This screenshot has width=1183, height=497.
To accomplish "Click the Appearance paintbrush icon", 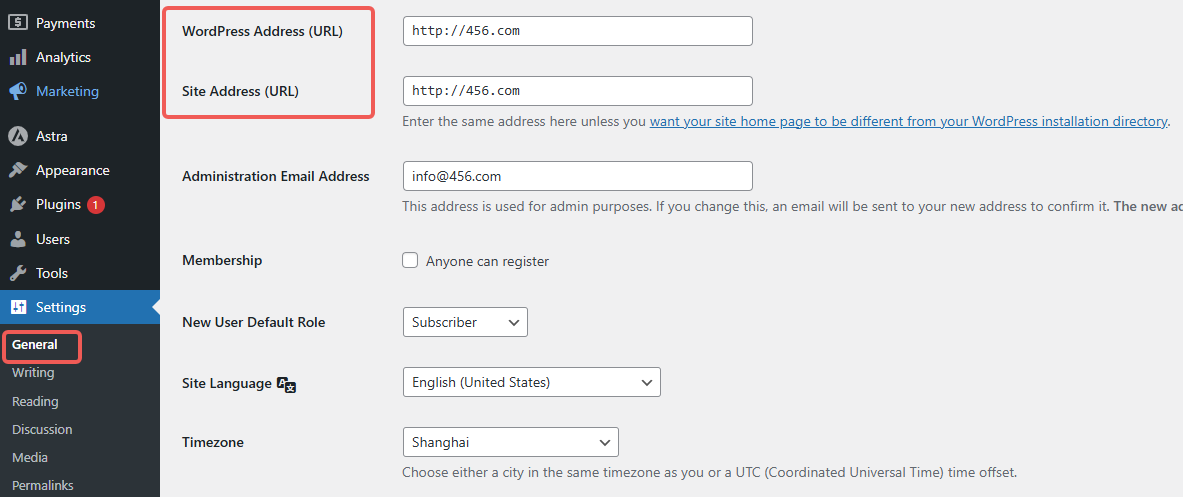I will (x=18, y=170).
